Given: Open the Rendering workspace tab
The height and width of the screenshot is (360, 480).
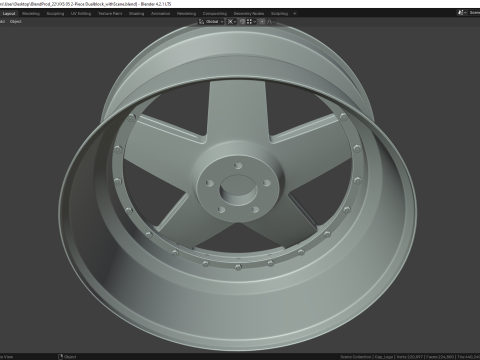Looking at the screenshot, I should (186, 14).
